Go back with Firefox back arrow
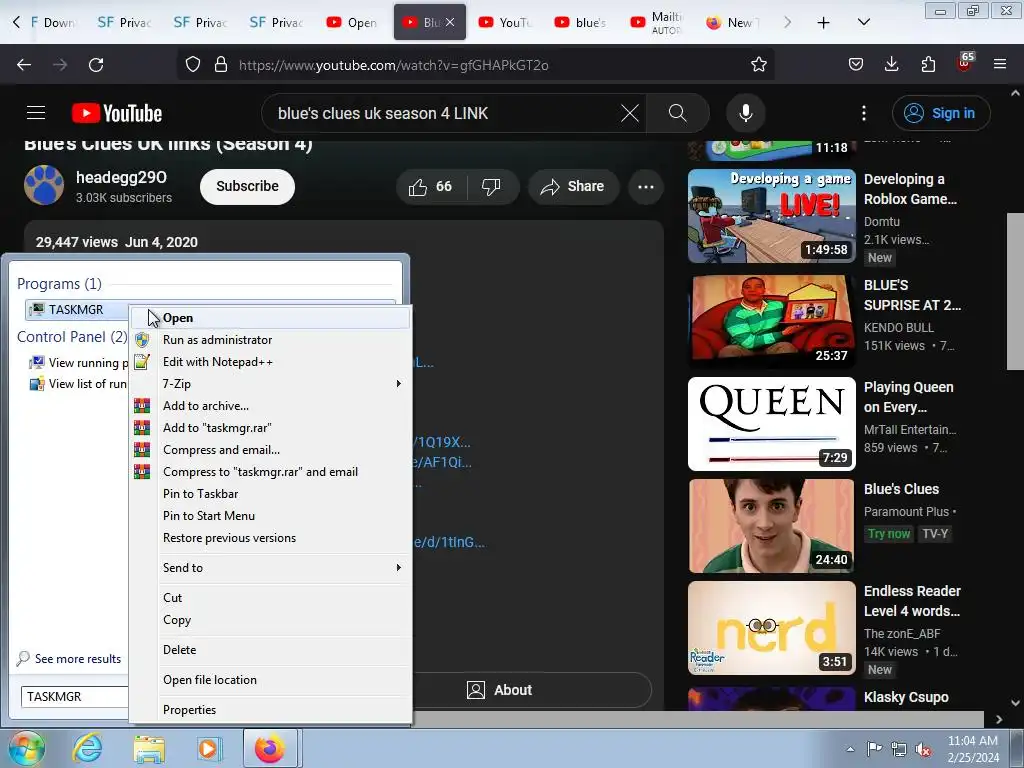 [x=24, y=65]
